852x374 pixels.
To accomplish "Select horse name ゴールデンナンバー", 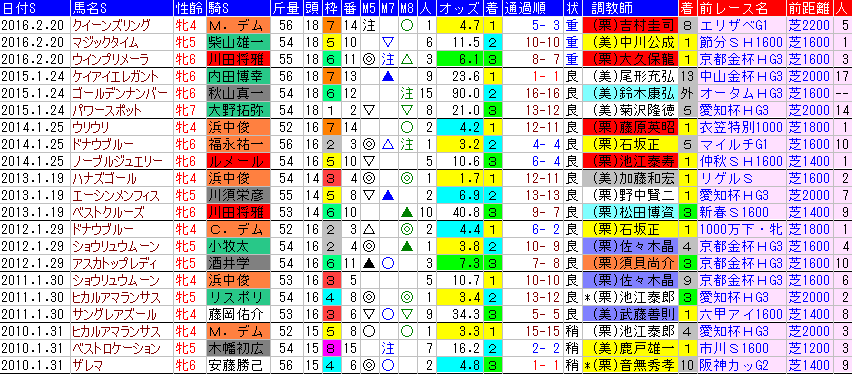I will coord(120,94).
